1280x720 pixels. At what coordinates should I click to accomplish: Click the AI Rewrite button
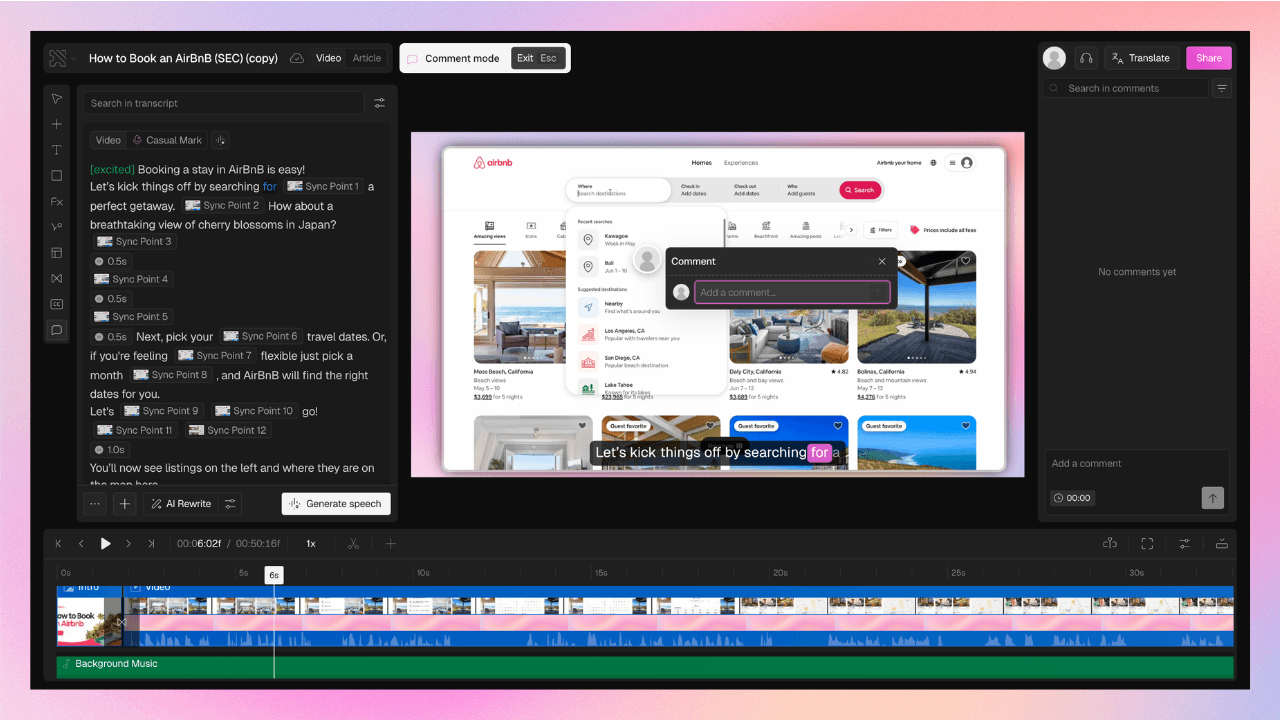click(x=181, y=504)
